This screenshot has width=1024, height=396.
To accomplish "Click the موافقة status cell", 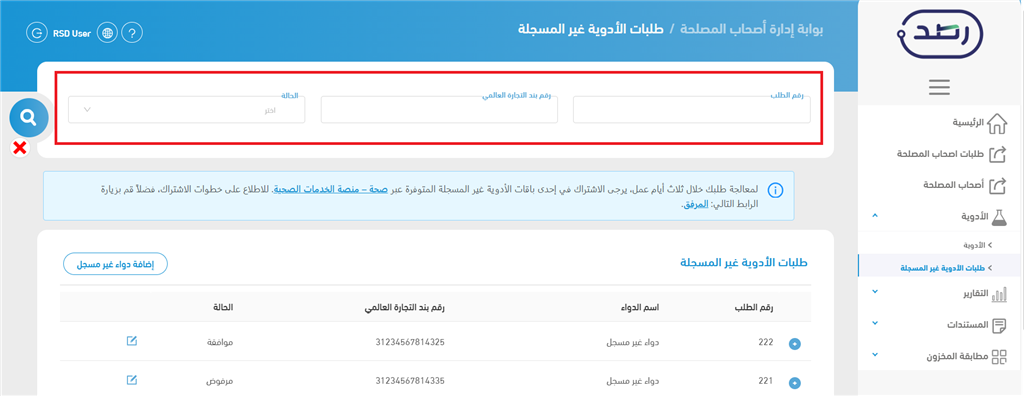I will (x=219, y=342).
